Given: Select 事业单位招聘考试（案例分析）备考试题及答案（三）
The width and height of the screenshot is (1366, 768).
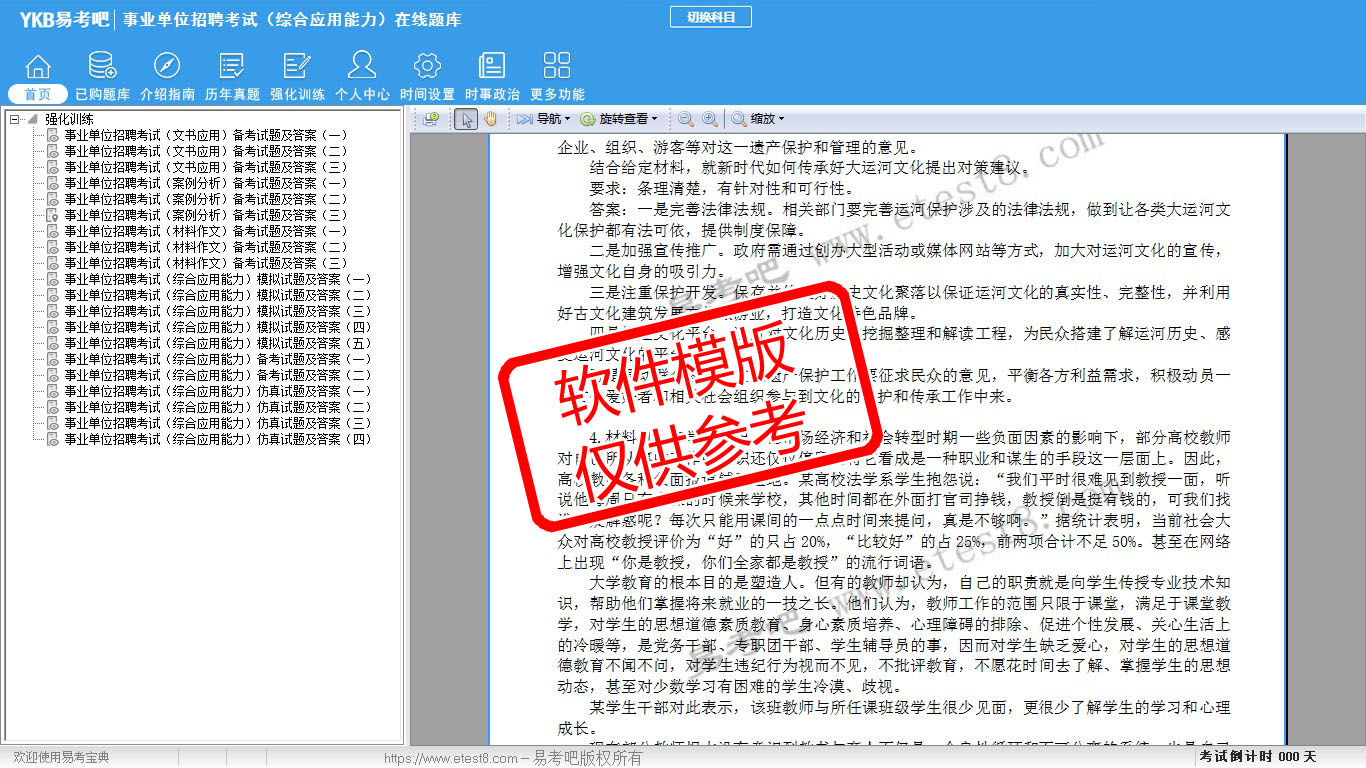Looking at the screenshot, I should [205, 215].
